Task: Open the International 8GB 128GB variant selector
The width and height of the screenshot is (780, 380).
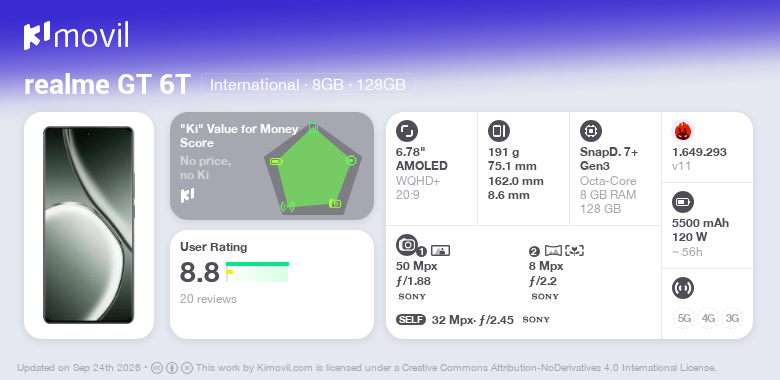Action: click(x=307, y=85)
